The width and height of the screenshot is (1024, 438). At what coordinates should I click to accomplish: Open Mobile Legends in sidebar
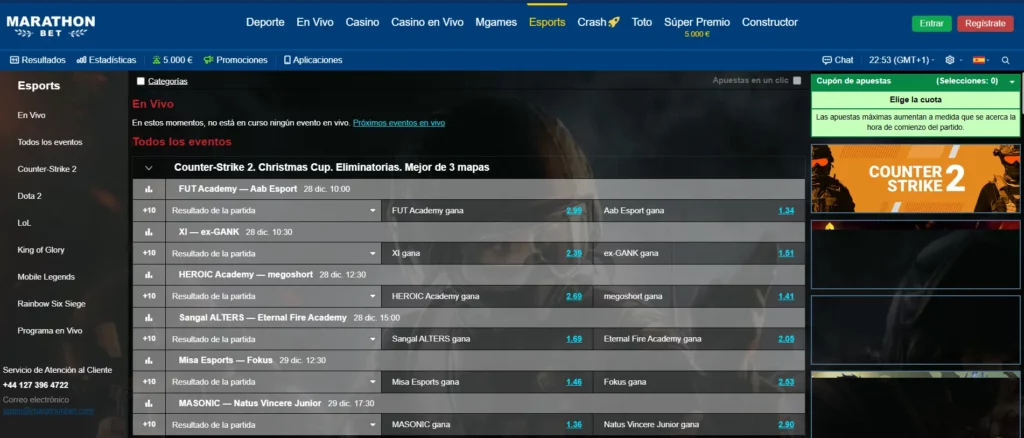(x=46, y=277)
